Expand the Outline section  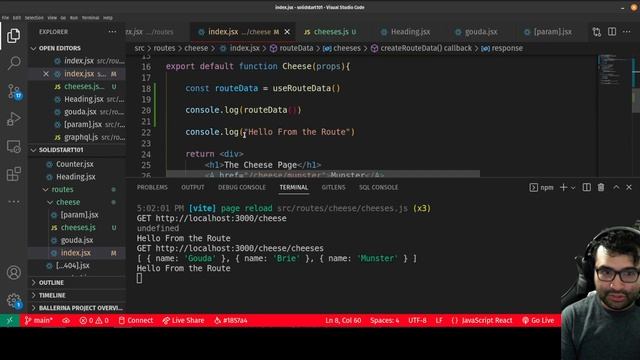(x=76, y=282)
